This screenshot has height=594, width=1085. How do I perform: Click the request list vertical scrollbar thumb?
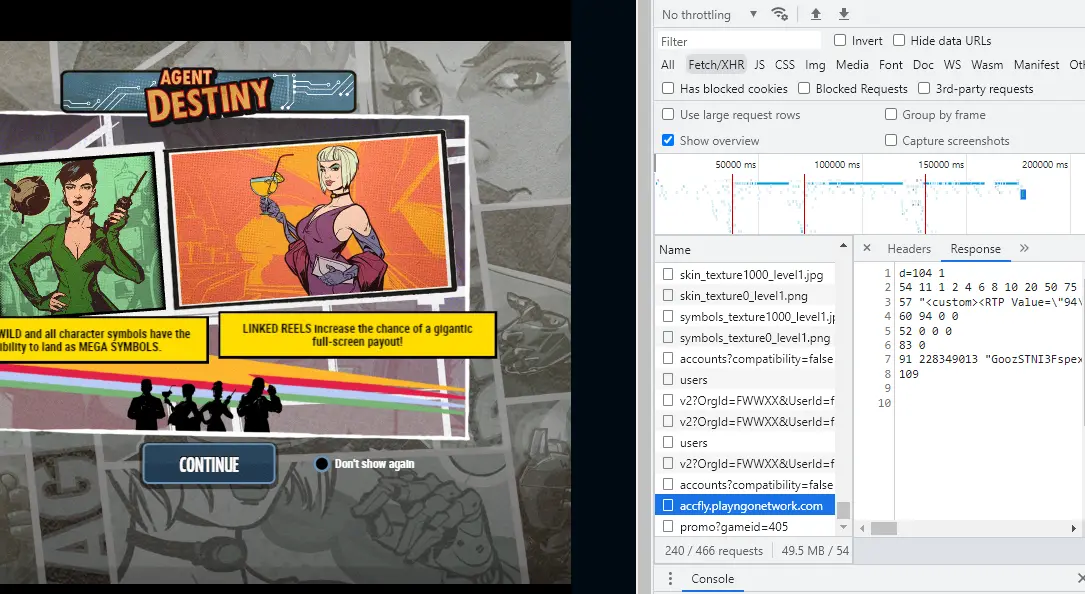pyautogui.click(x=843, y=510)
